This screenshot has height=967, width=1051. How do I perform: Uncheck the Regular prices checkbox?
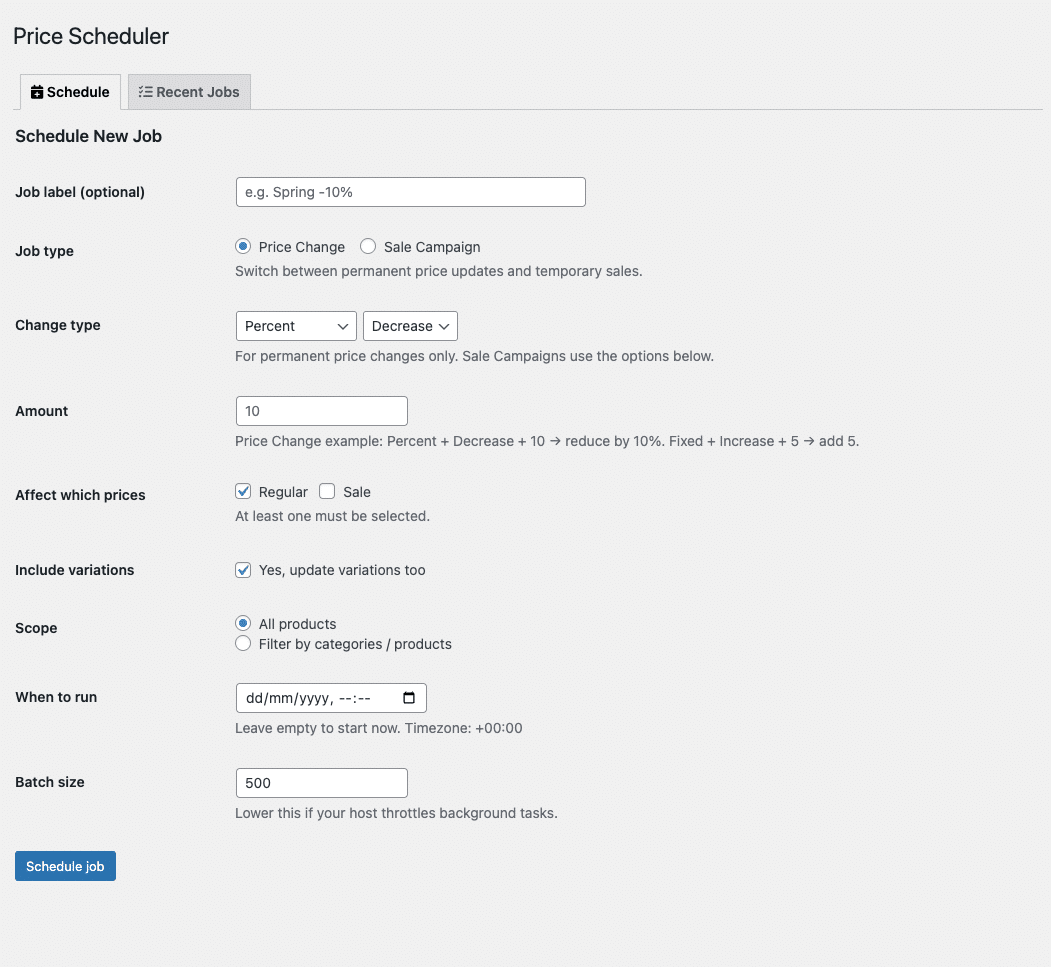243,492
